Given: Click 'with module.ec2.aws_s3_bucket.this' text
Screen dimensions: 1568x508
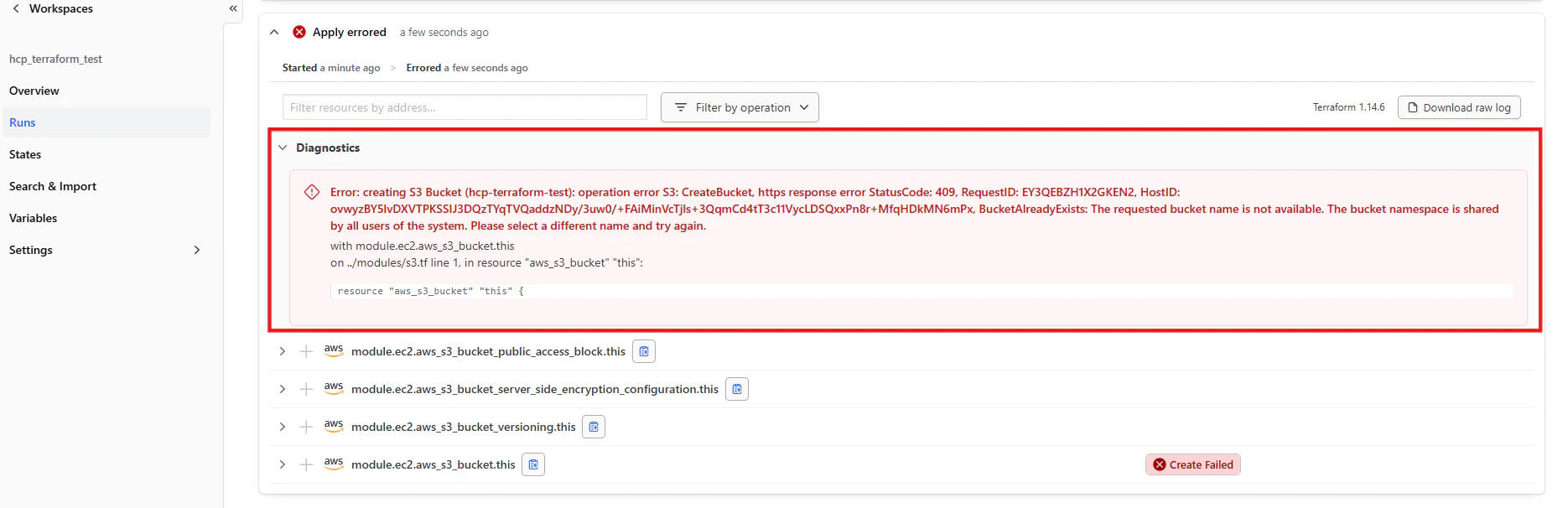Looking at the screenshot, I should (x=423, y=246).
